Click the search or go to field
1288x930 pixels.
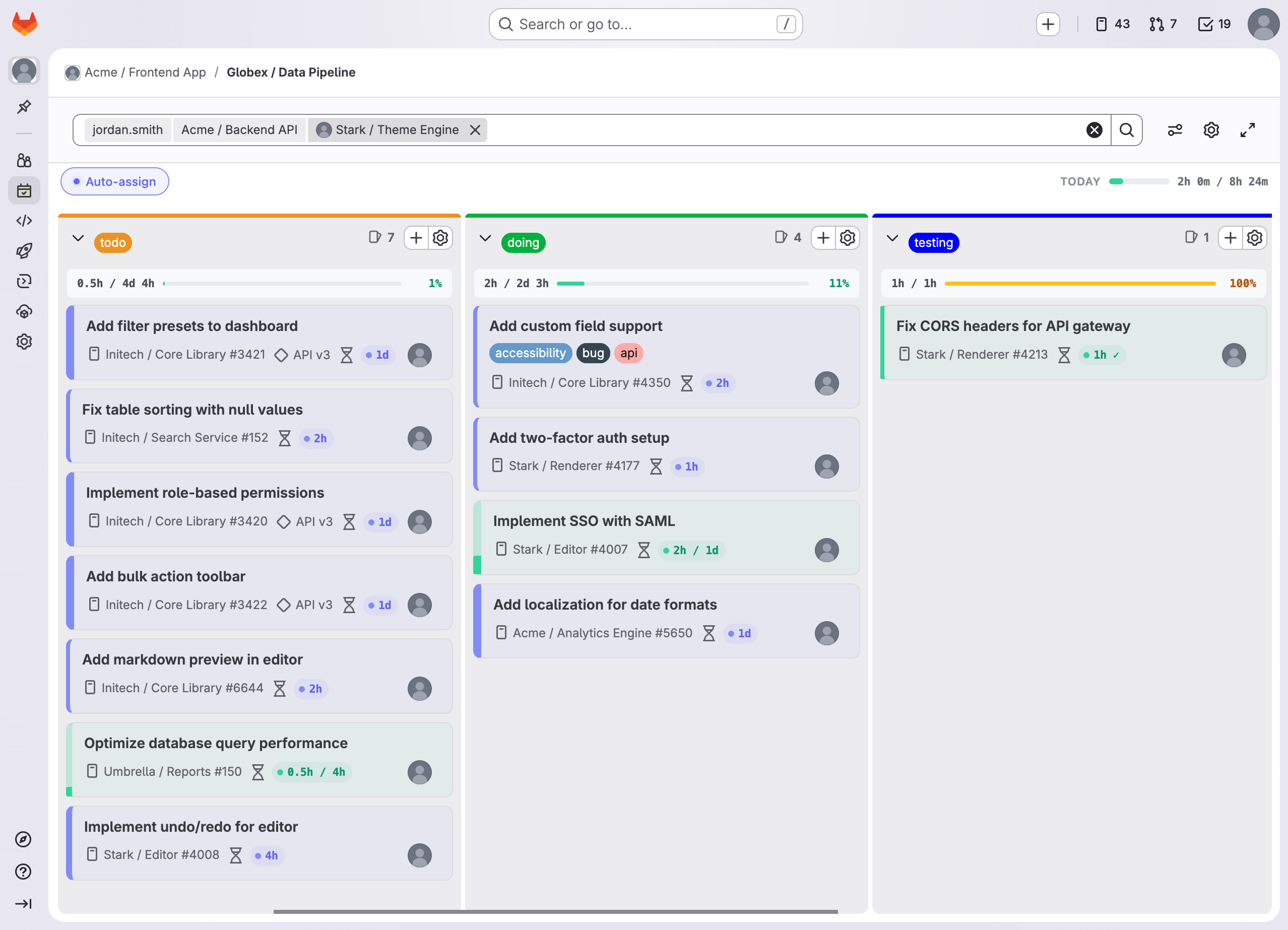click(x=645, y=24)
